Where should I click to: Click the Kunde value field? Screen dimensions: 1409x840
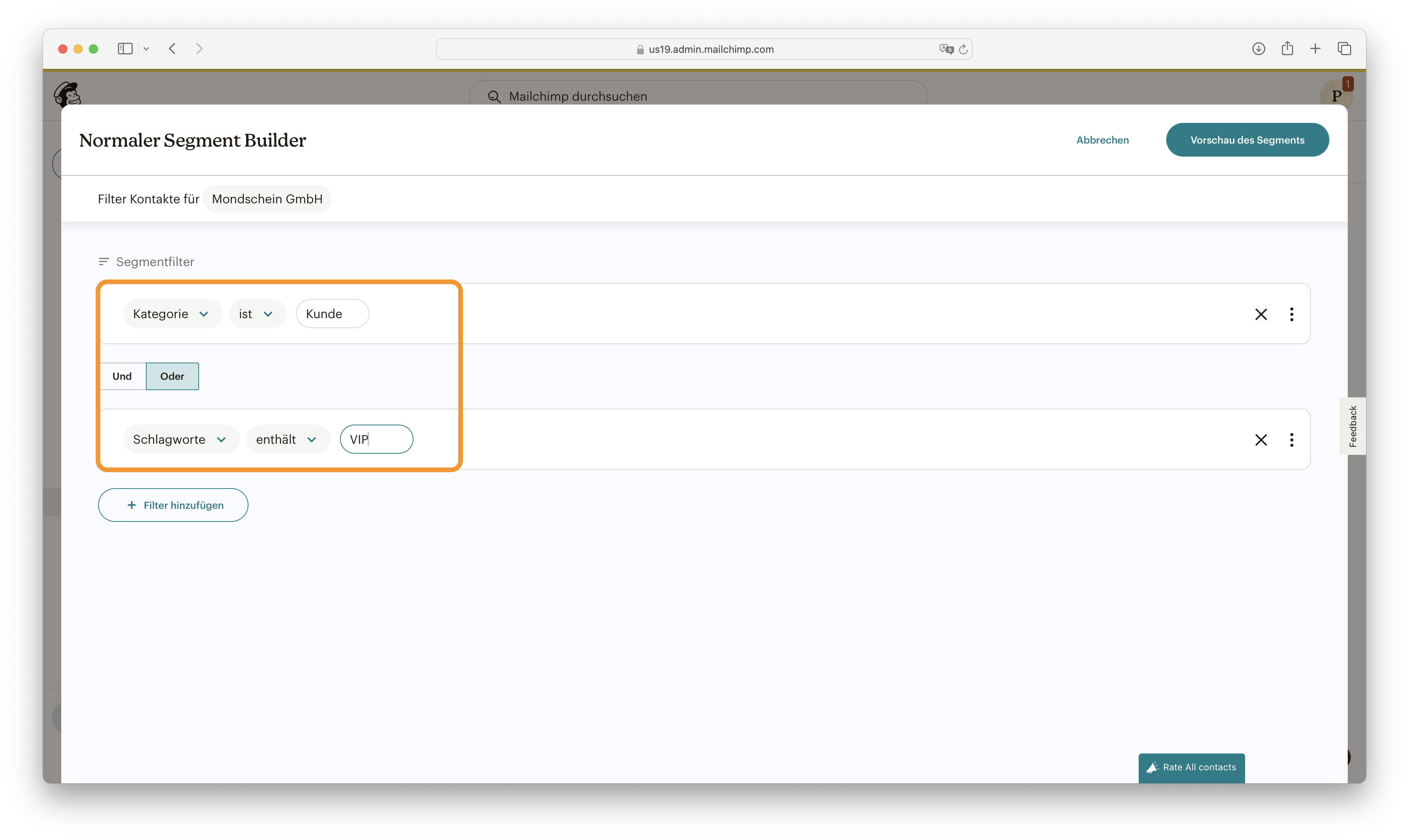(x=332, y=314)
